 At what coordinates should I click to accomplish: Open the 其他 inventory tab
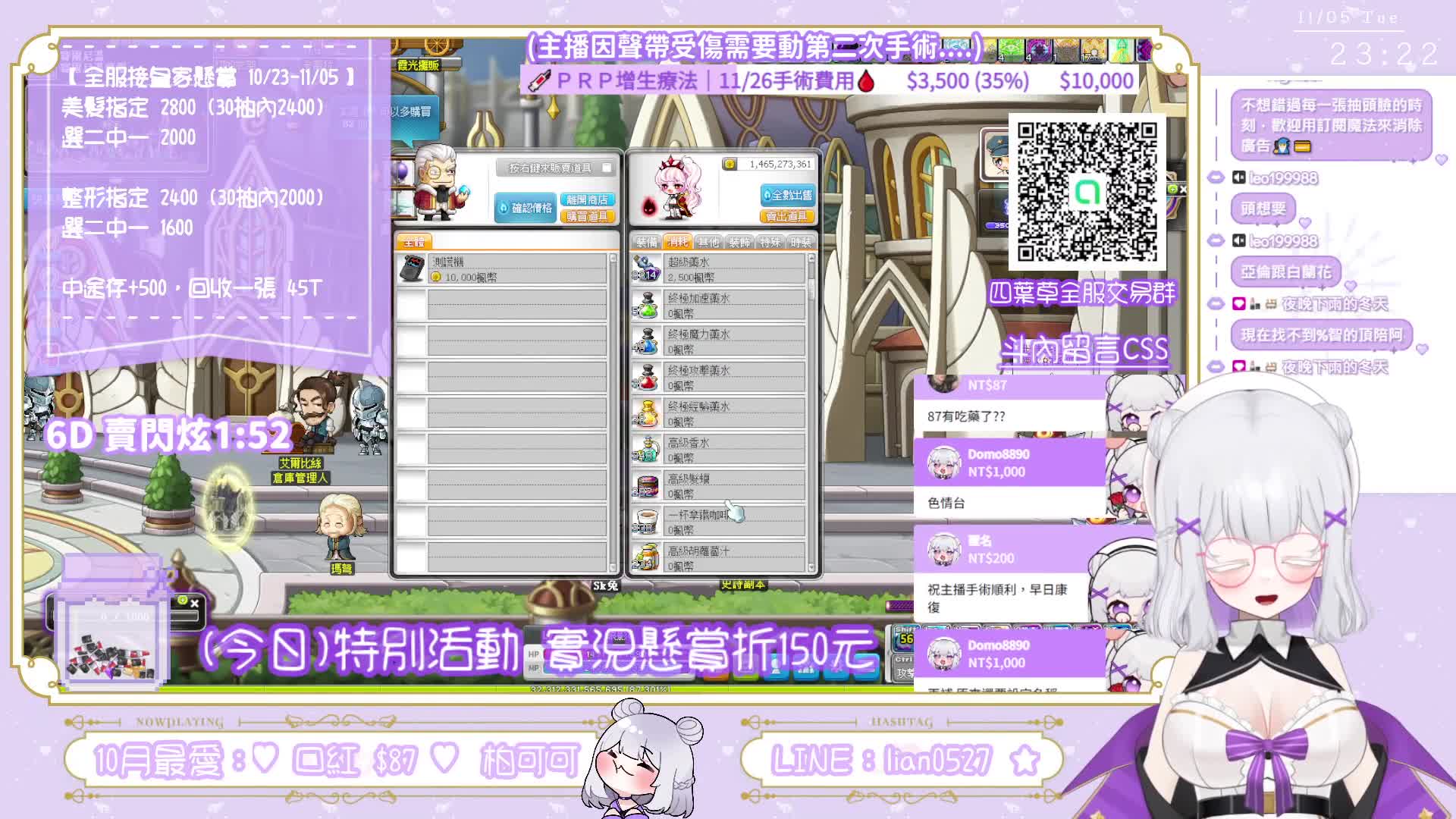[x=708, y=242]
